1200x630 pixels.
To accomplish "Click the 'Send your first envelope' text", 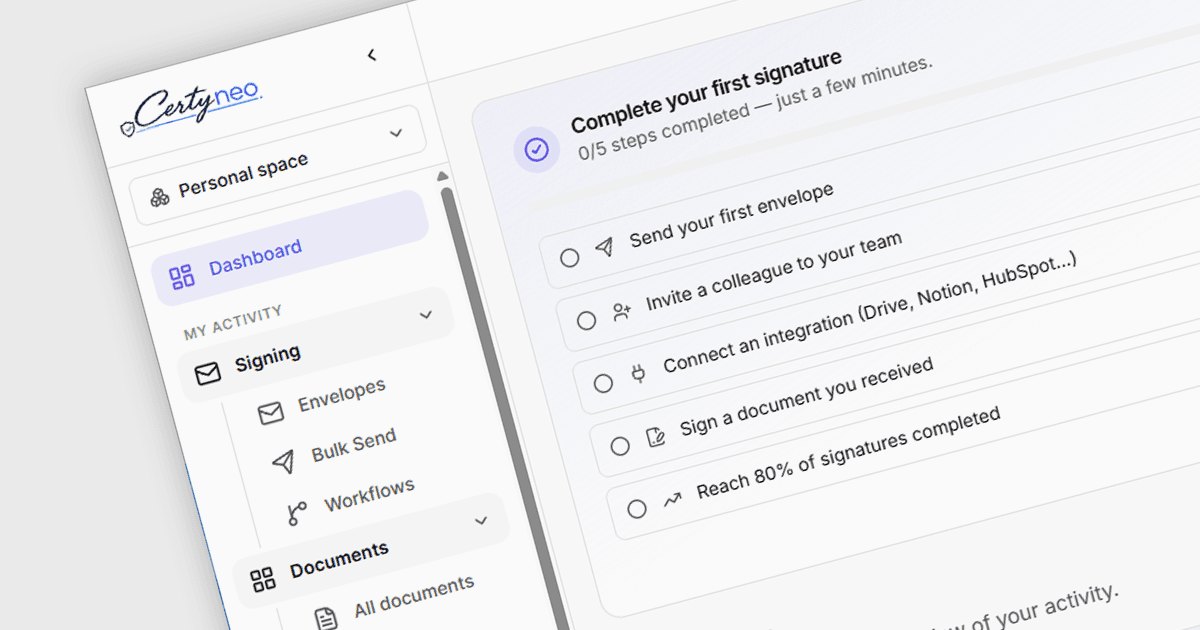I will (x=732, y=215).
